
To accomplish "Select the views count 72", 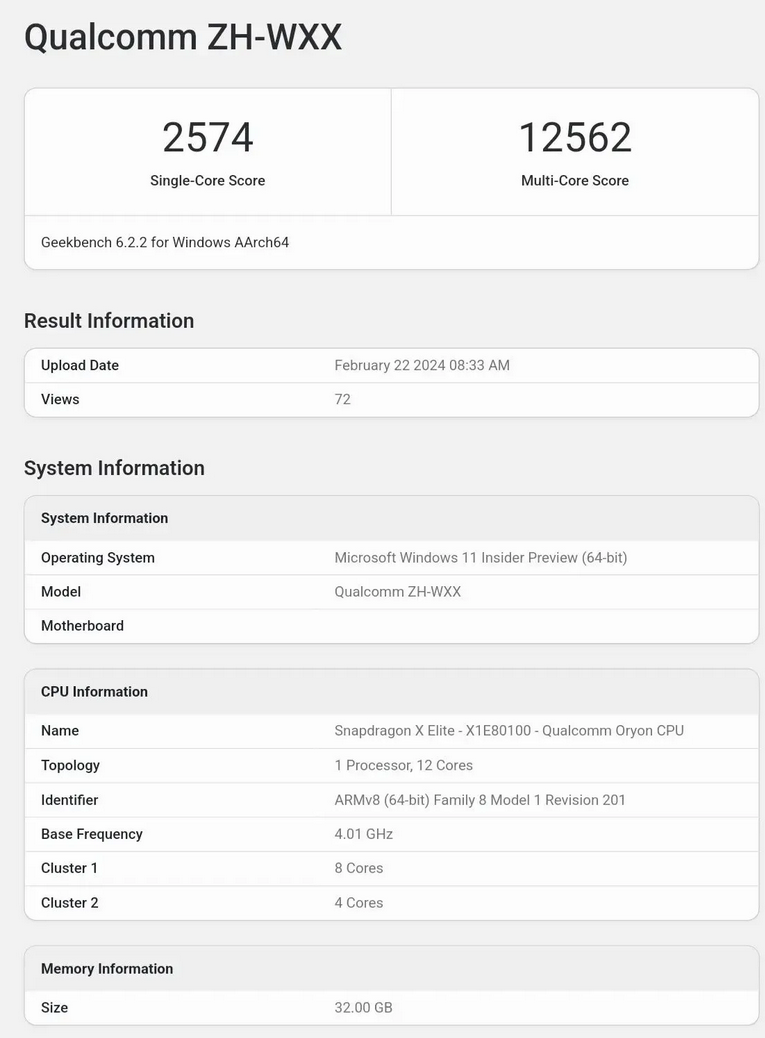I will [343, 399].
